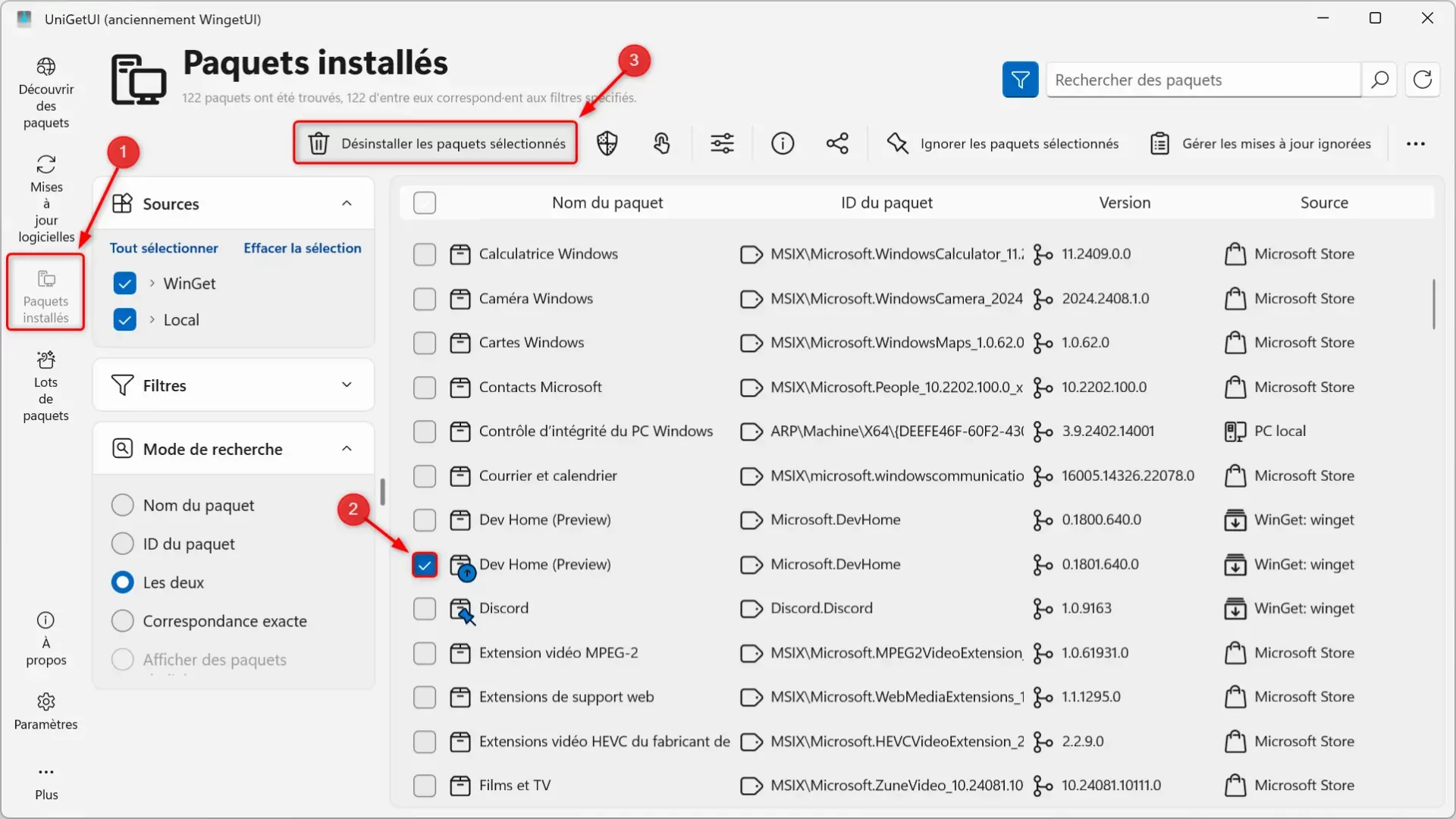Click Extensions de support web package icon

pos(460,698)
